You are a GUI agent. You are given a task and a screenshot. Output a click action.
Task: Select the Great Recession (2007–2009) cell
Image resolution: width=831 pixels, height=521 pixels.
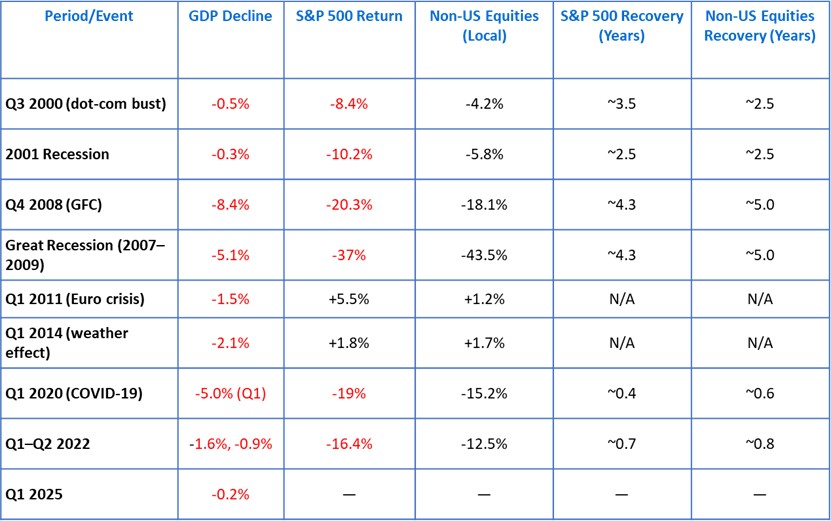click(x=78, y=254)
